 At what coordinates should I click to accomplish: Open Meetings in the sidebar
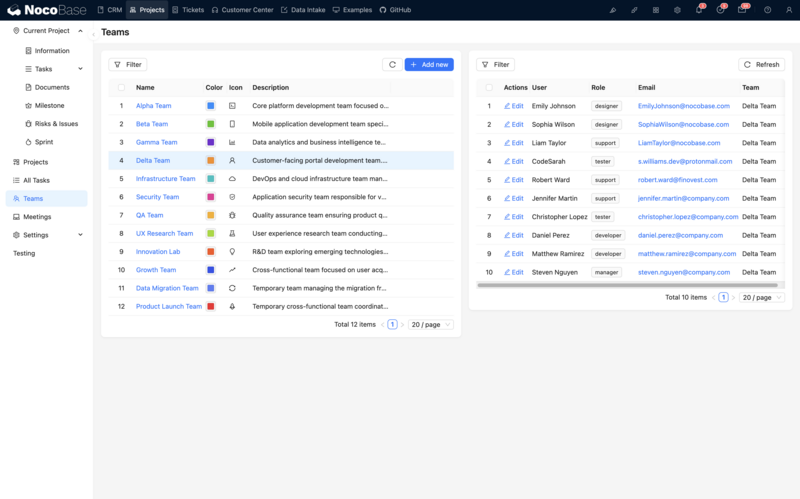37,217
